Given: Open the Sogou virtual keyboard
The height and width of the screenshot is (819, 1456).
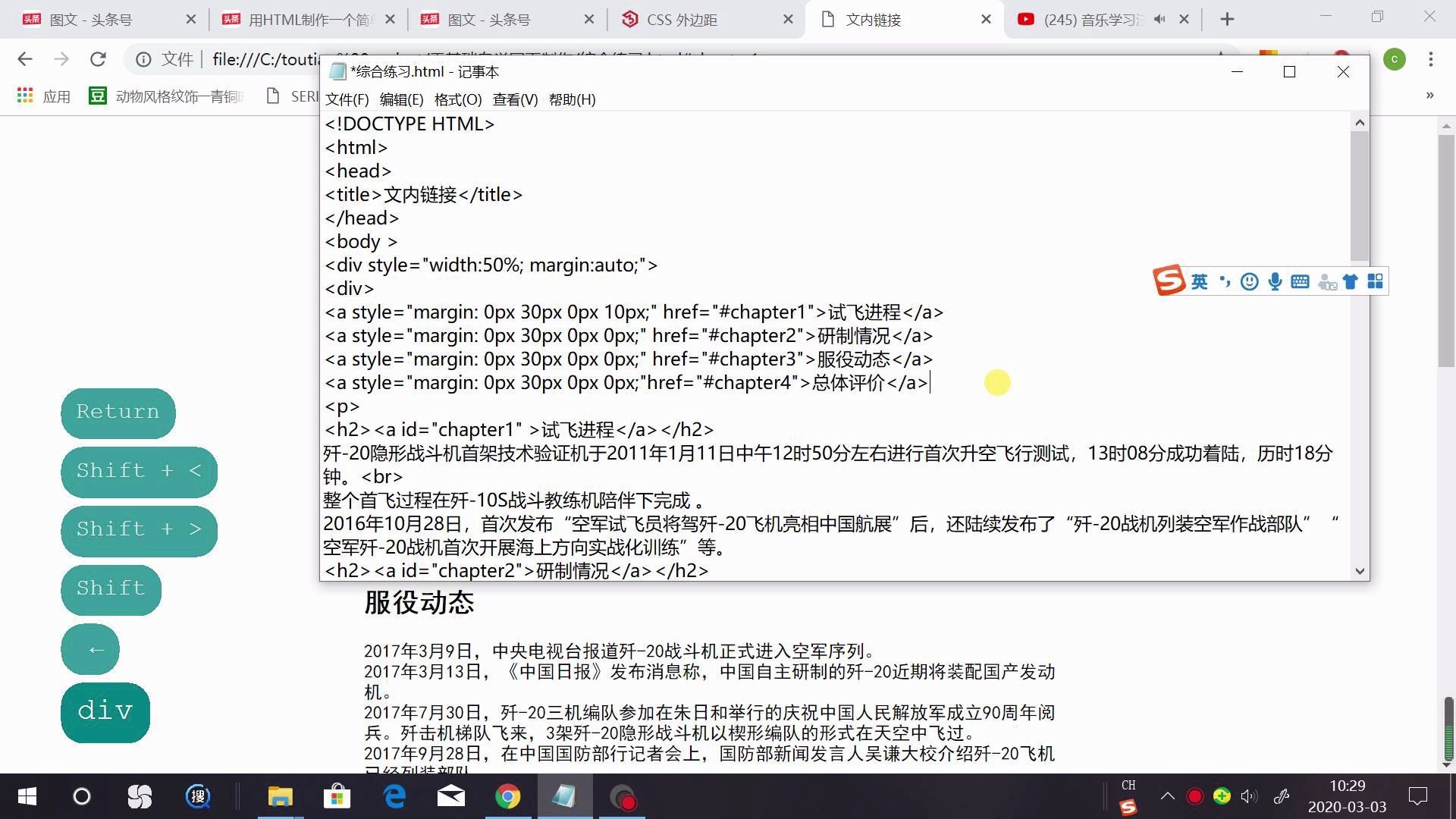Looking at the screenshot, I should [x=1300, y=281].
